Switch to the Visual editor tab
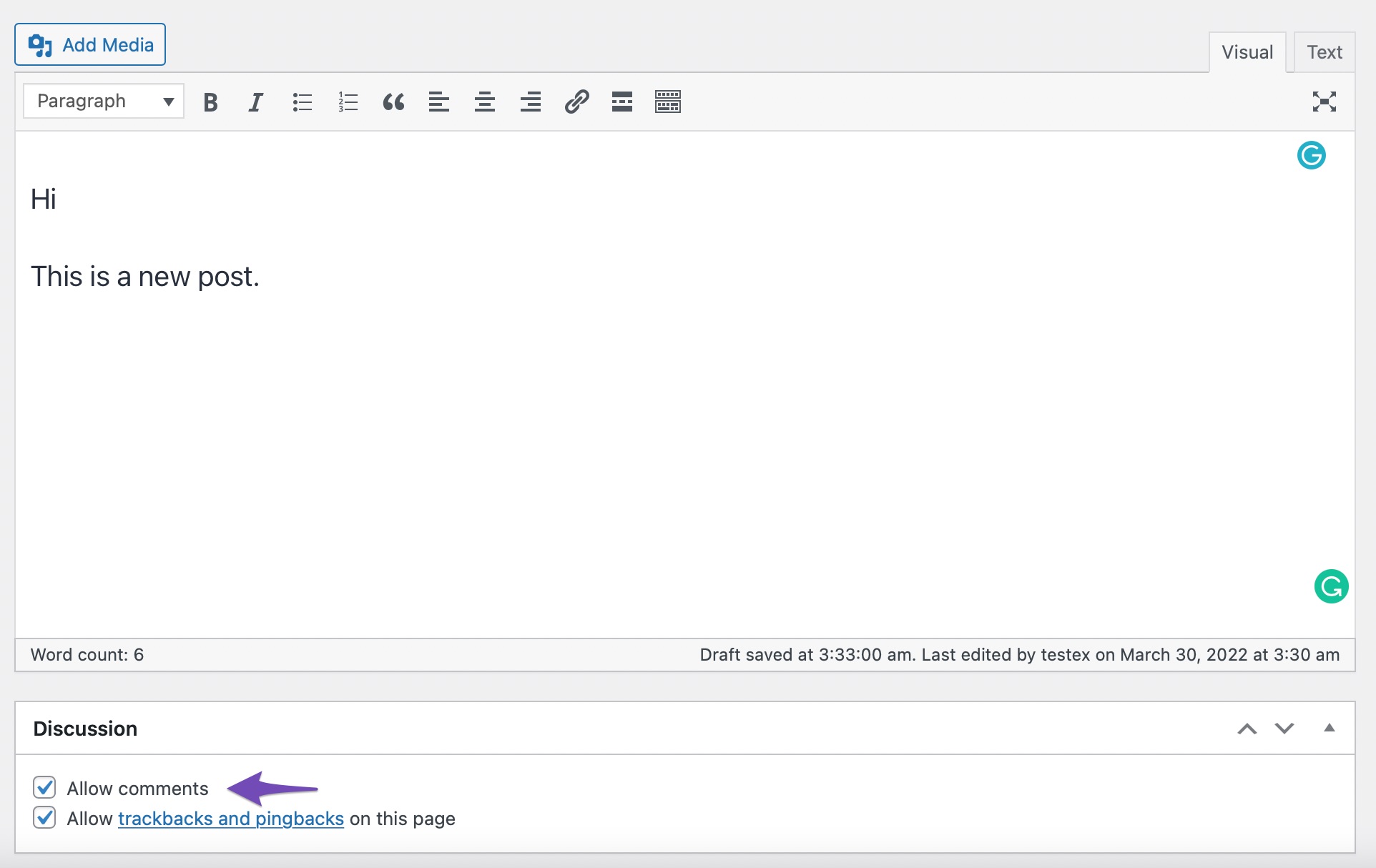Image resolution: width=1376 pixels, height=868 pixels. pyautogui.click(x=1246, y=52)
